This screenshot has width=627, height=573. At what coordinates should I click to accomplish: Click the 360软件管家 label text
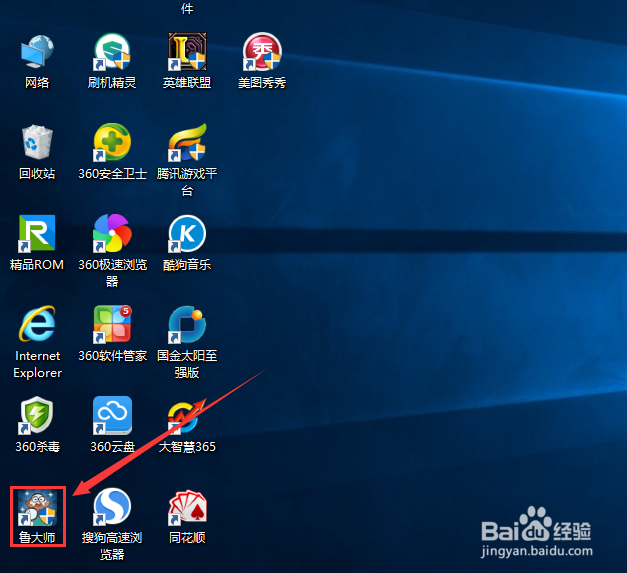tap(112, 355)
